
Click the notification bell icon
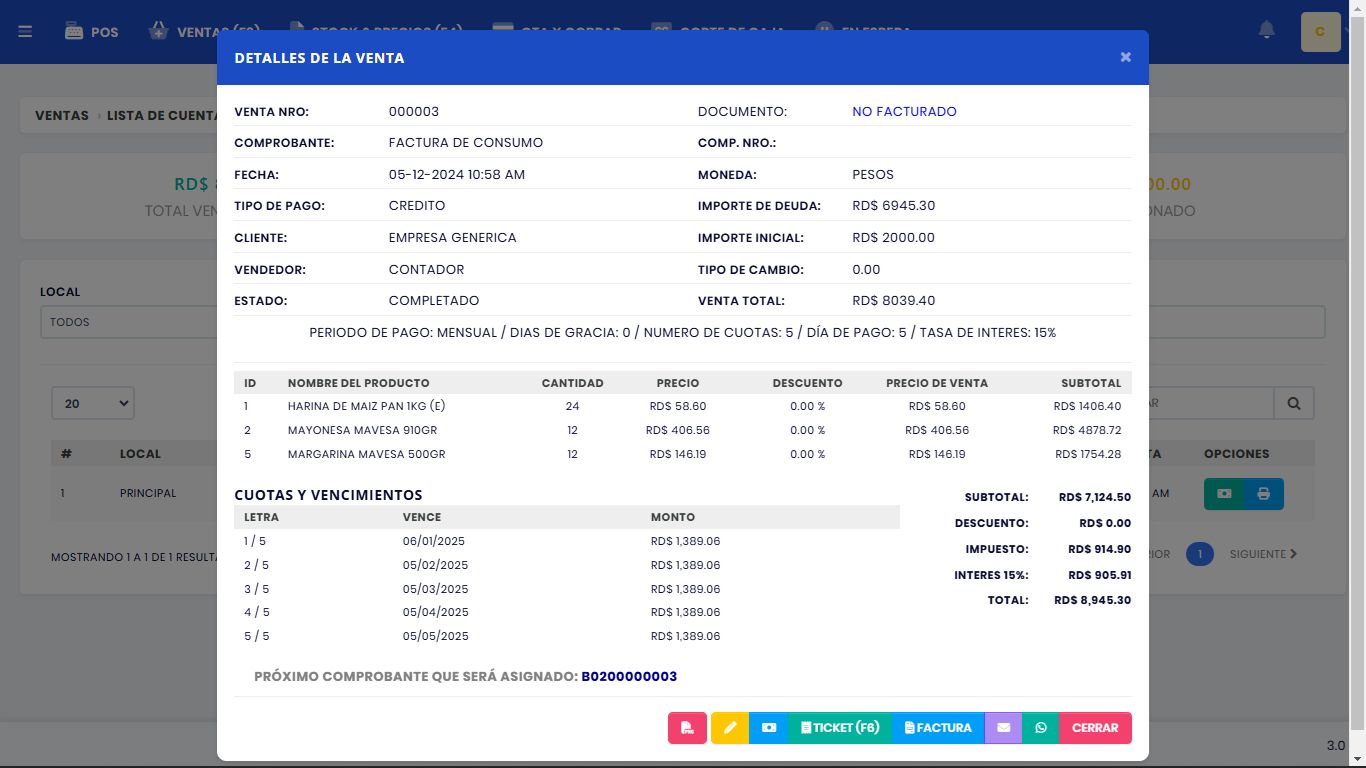click(x=1266, y=31)
